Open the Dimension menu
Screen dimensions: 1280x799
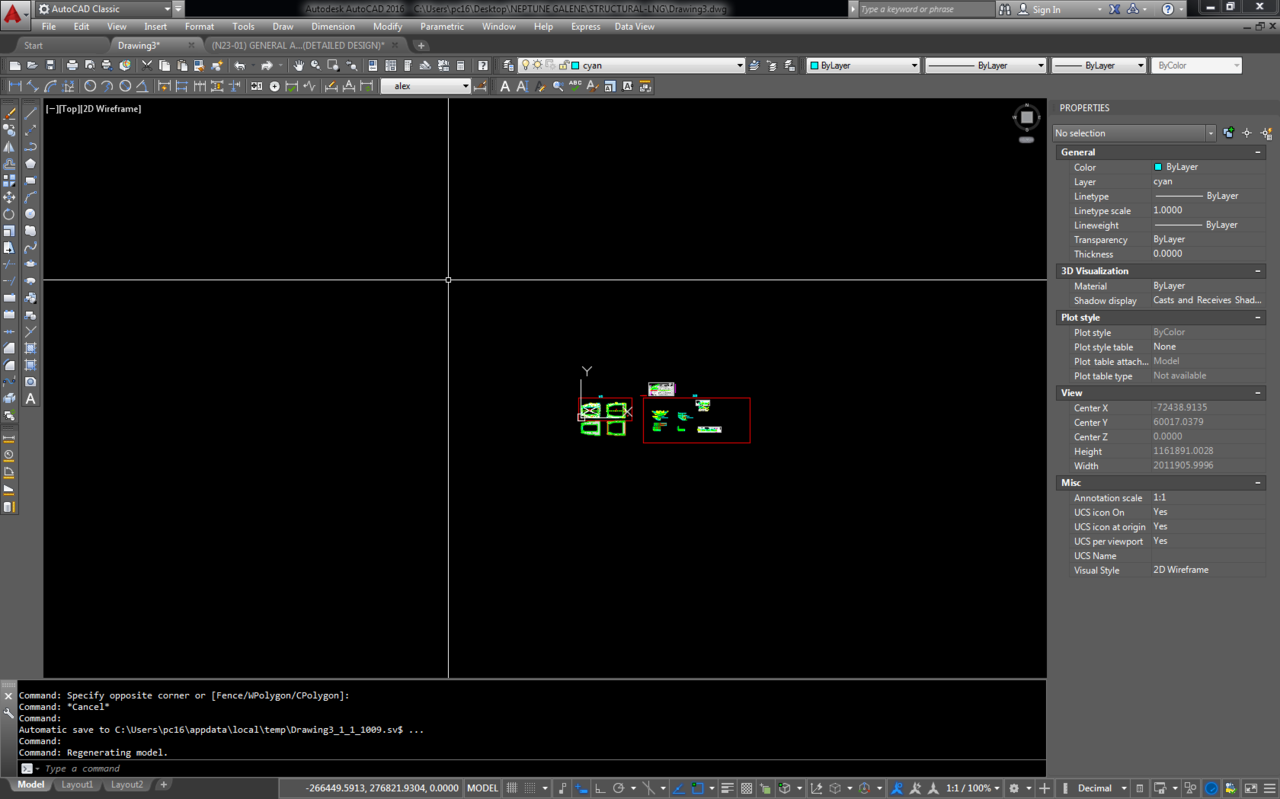pos(333,27)
